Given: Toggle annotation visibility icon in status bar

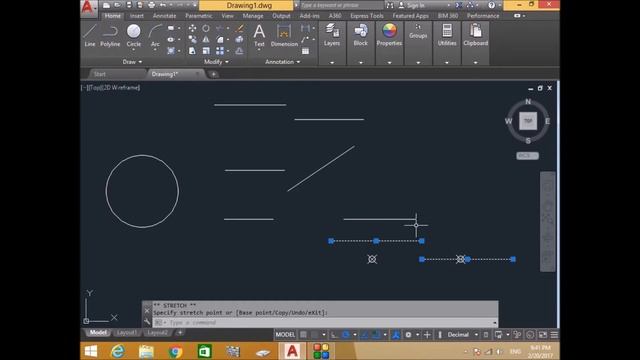Looking at the screenshot, I should [x=396, y=335].
